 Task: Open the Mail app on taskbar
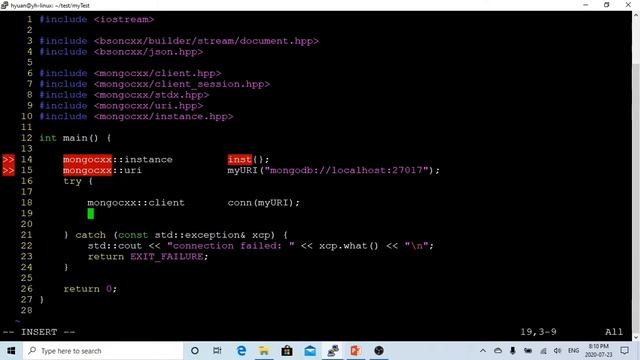pyautogui.click(x=310, y=351)
